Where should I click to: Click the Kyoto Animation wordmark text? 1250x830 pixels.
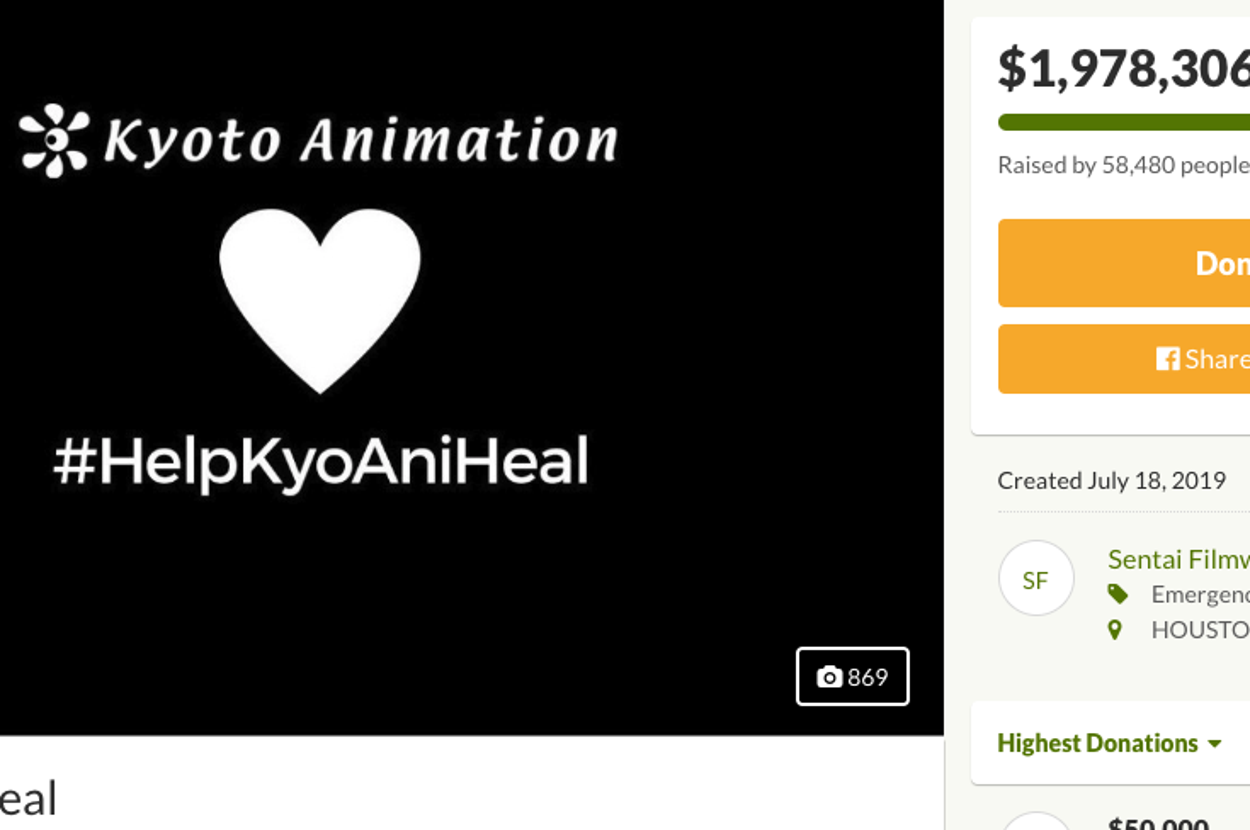tap(360, 140)
